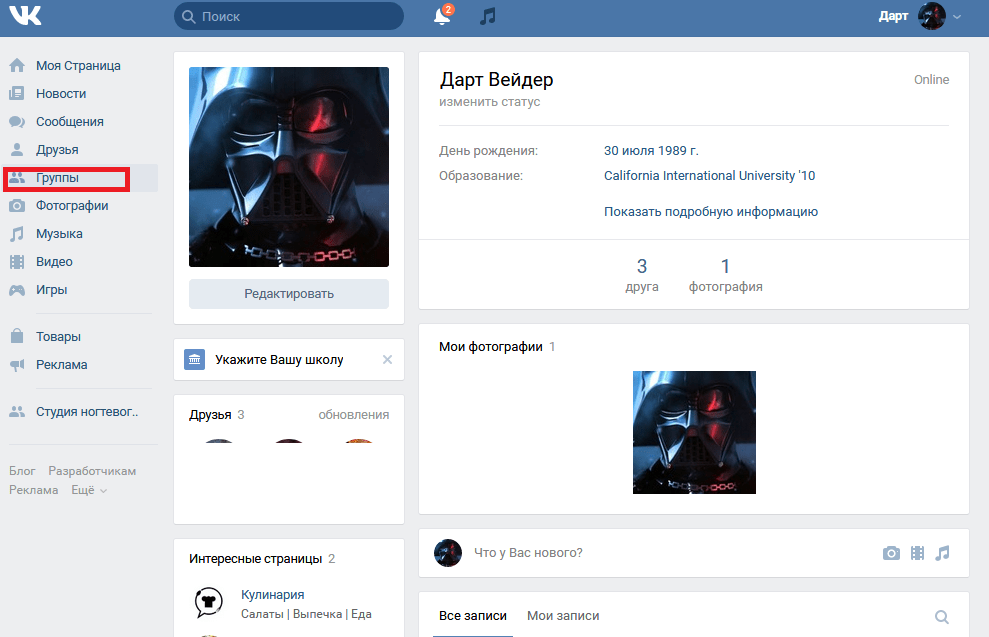
Task: Open the music note icon in header
Action: [x=488, y=17]
